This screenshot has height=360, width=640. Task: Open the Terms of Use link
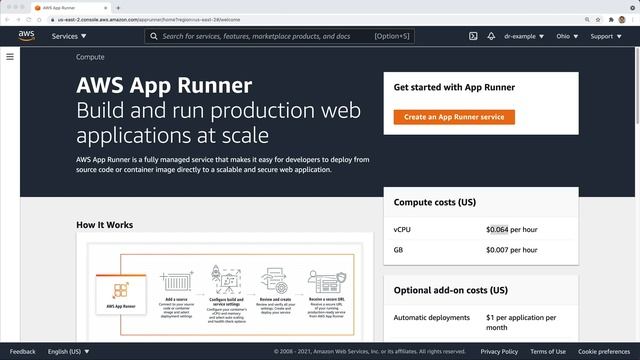[x=548, y=351]
